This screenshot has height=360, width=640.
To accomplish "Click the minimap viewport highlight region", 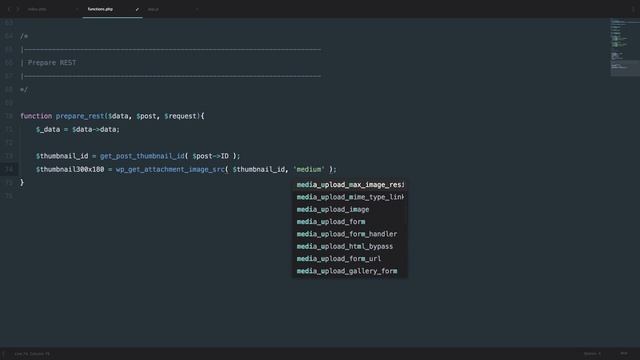I will [625, 68].
